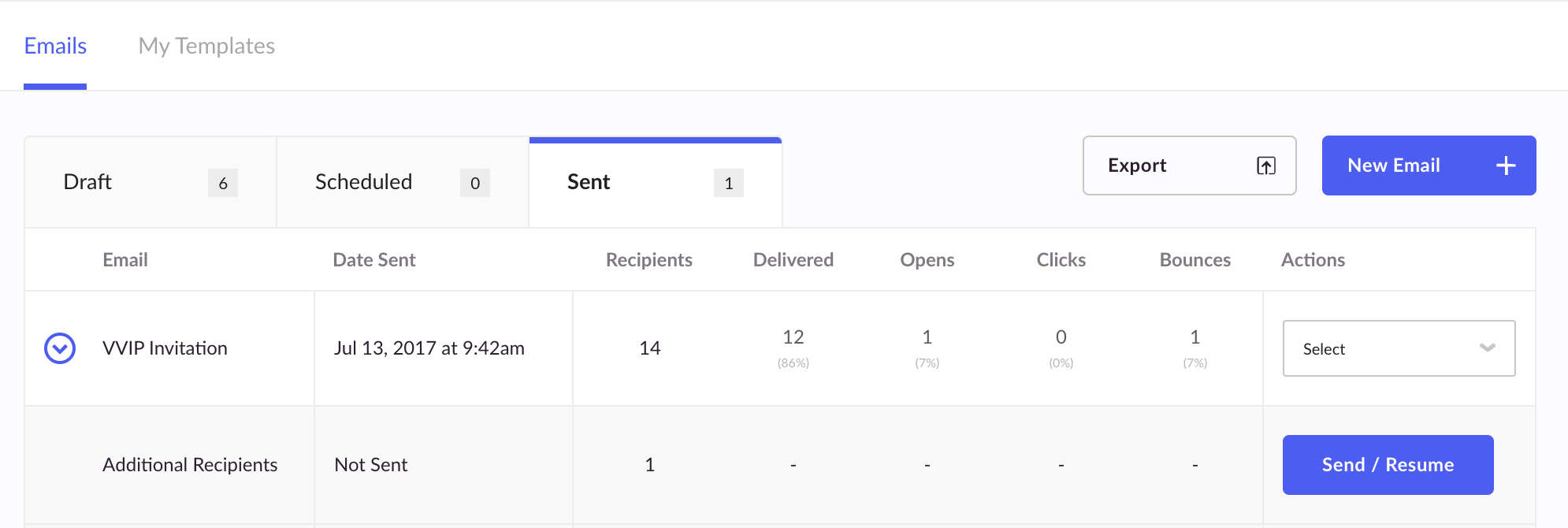Click the Delivered column header
This screenshot has height=528, width=1568.
pyautogui.click(x=793, y=260)
